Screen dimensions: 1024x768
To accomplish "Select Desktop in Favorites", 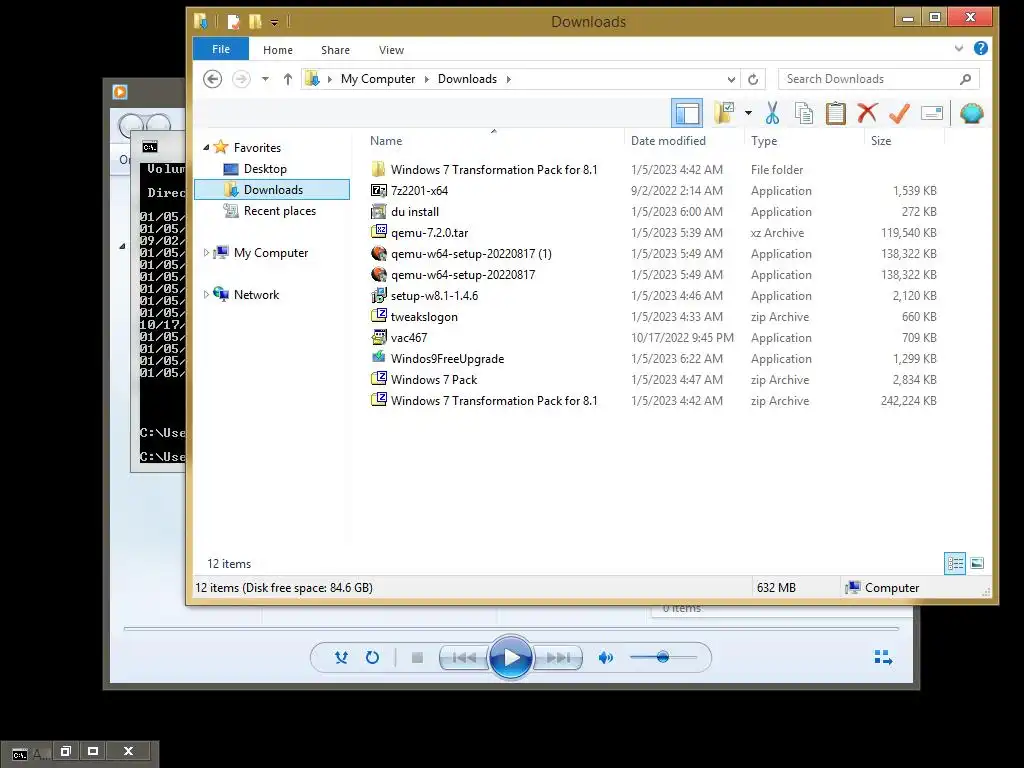I will tap(264, 168).
